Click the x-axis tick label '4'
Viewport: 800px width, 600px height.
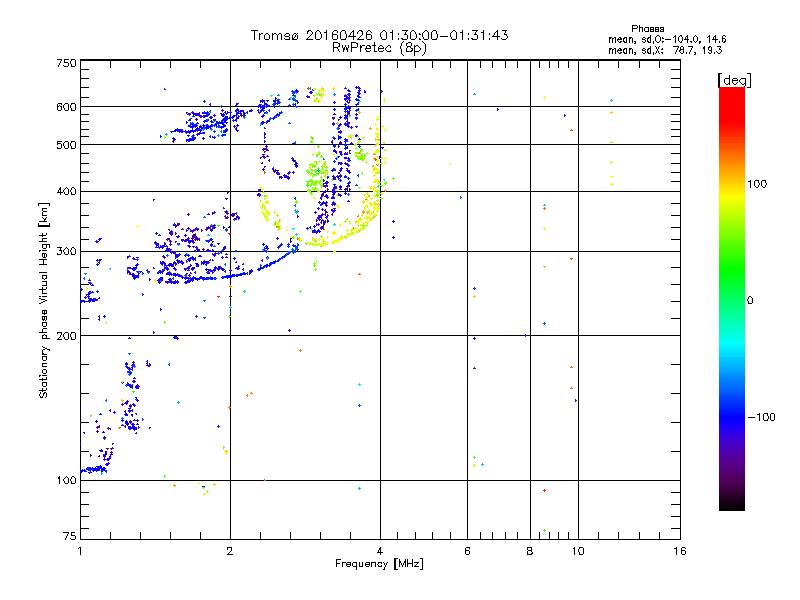point(380,551)
